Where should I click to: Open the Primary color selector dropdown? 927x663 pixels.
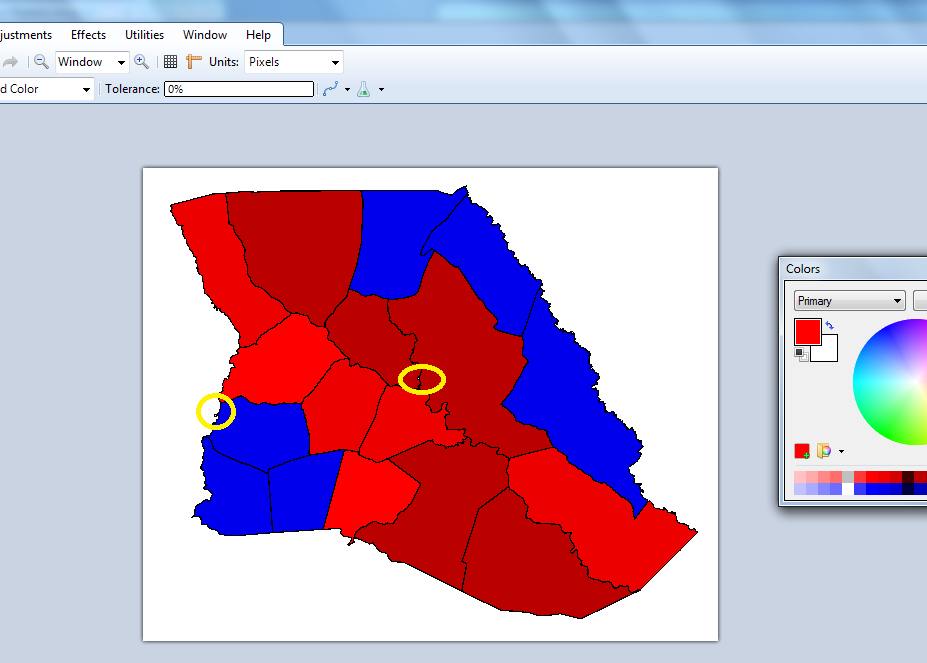(x=849, y=300)
